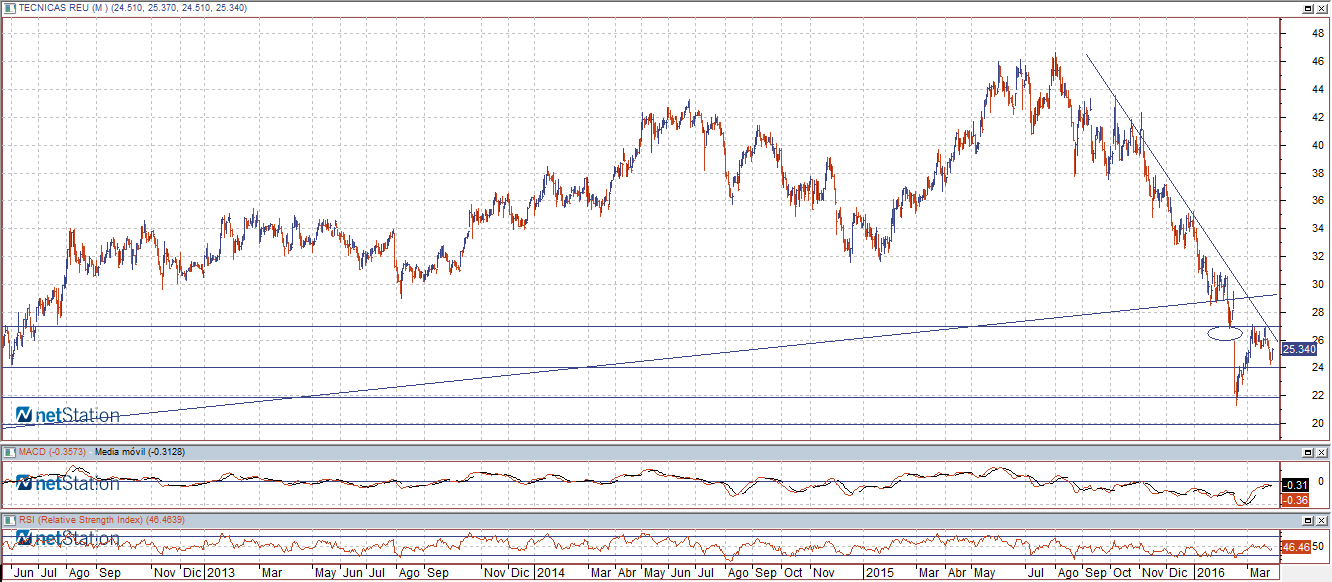Maximize the RSI indicator panel
Screen dimensions: 1332x582
(x=1307, y=520)
